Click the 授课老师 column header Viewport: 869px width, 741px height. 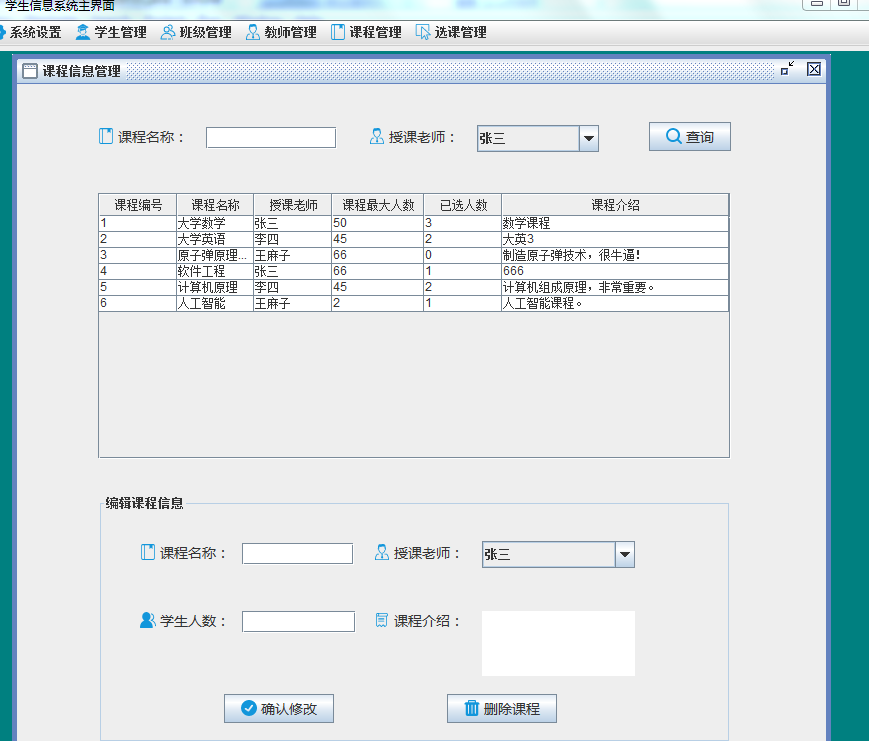[x=293, y=205]
